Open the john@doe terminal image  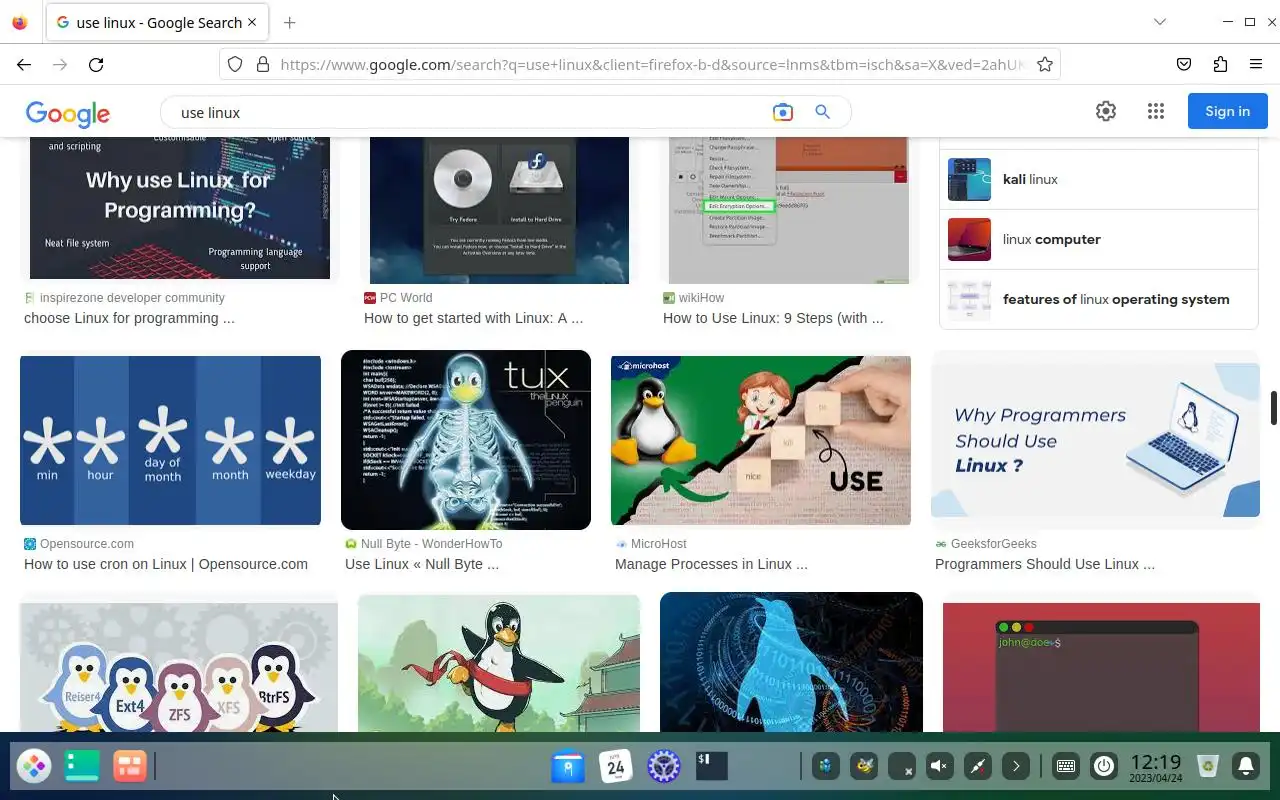[x=1101, y=666]
